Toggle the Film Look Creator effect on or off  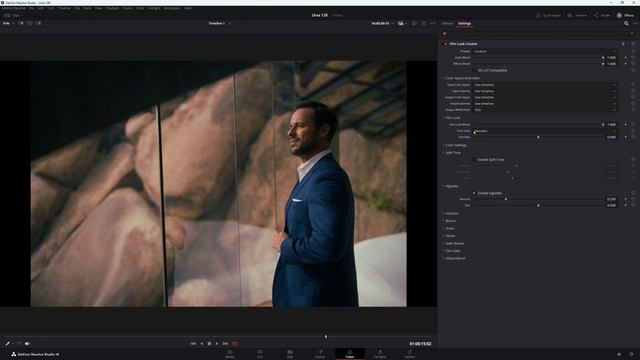tap(445, 44)
